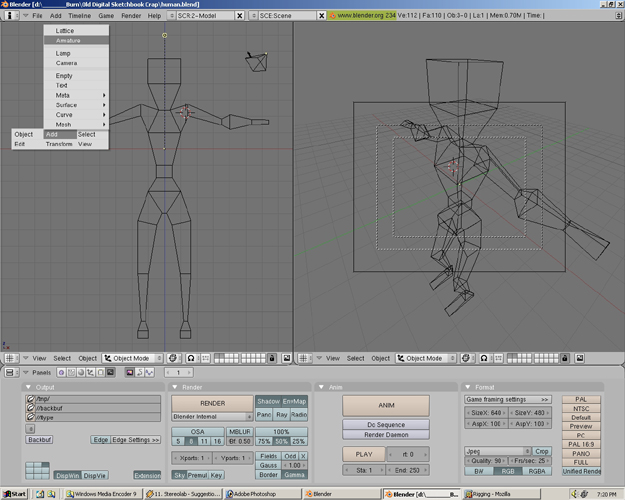Click the info window type icon by File
The height and width of the screenshot is (500, 625).
point(11,16)
